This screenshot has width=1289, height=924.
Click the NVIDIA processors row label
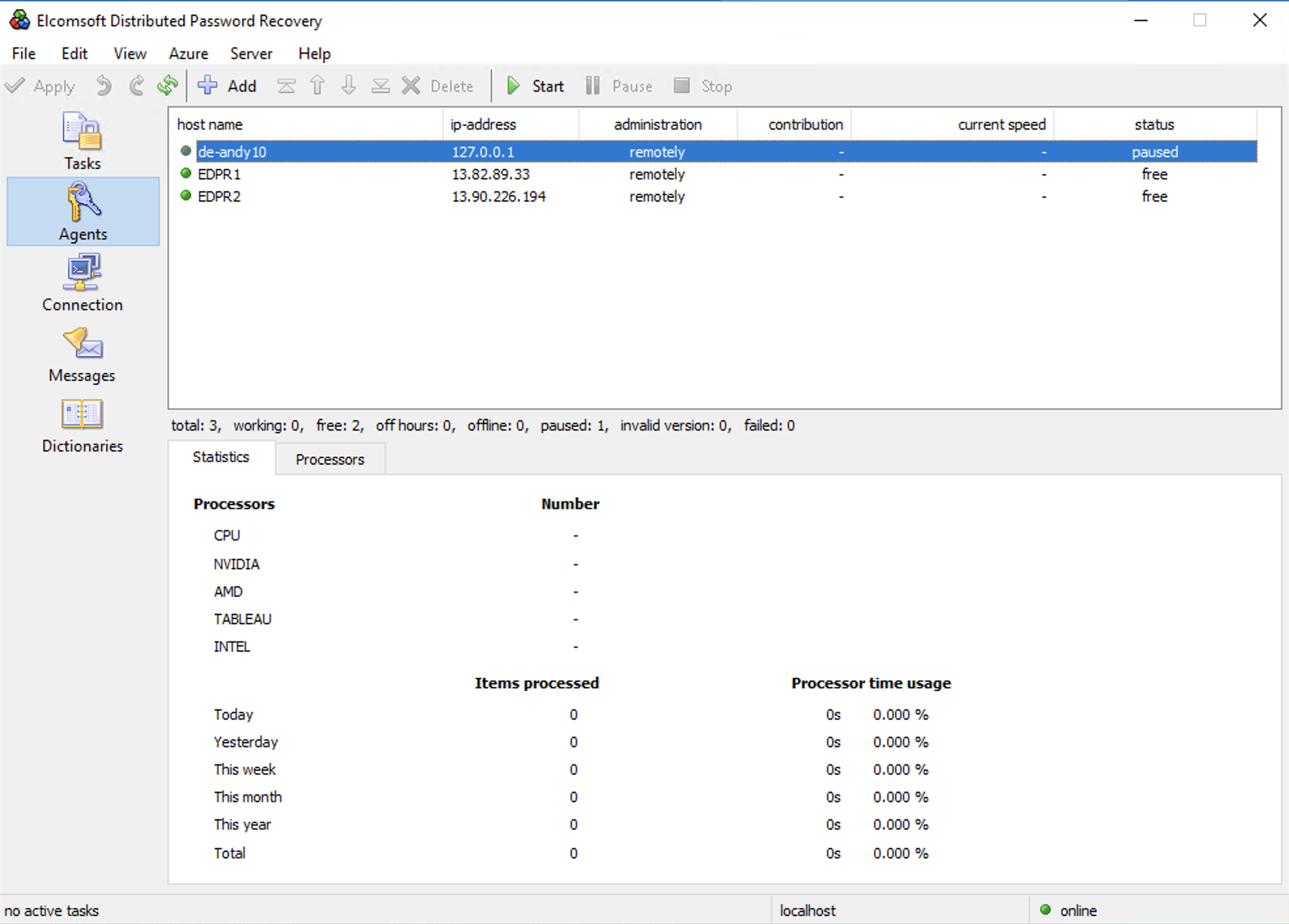237,564
